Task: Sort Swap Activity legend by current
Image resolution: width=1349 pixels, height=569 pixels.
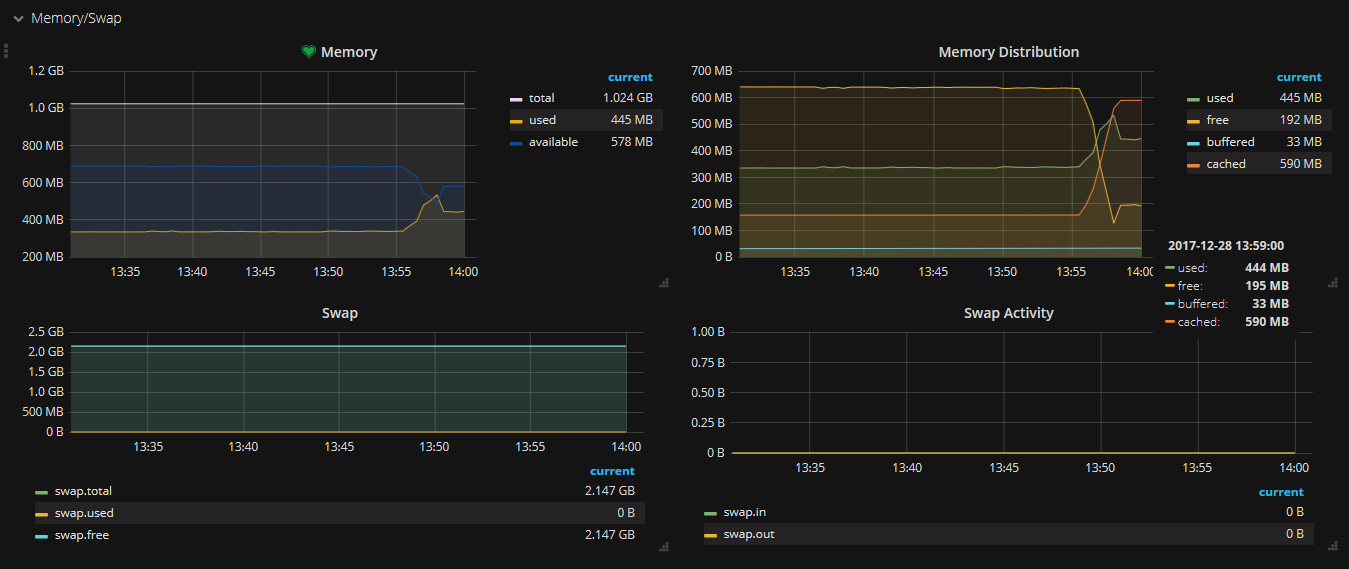Action: click(1281, 492)
